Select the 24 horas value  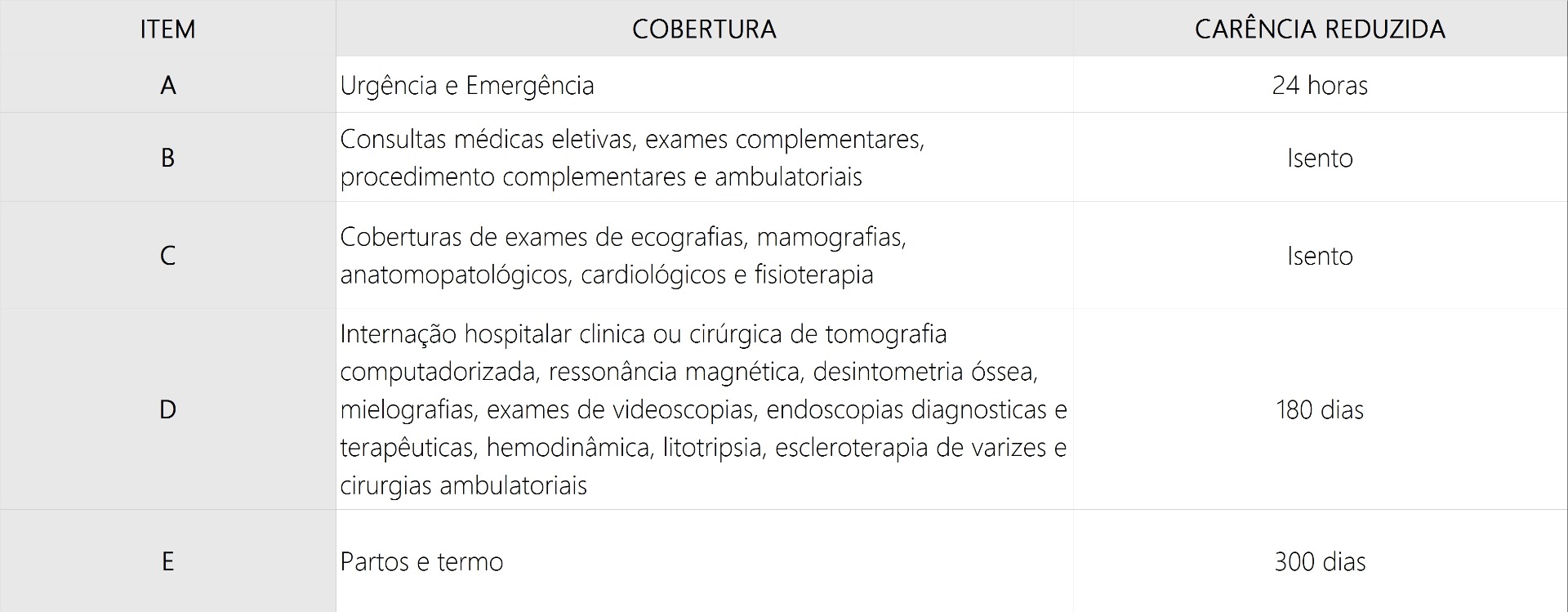pyautogui.click(x=1320, y=85)
